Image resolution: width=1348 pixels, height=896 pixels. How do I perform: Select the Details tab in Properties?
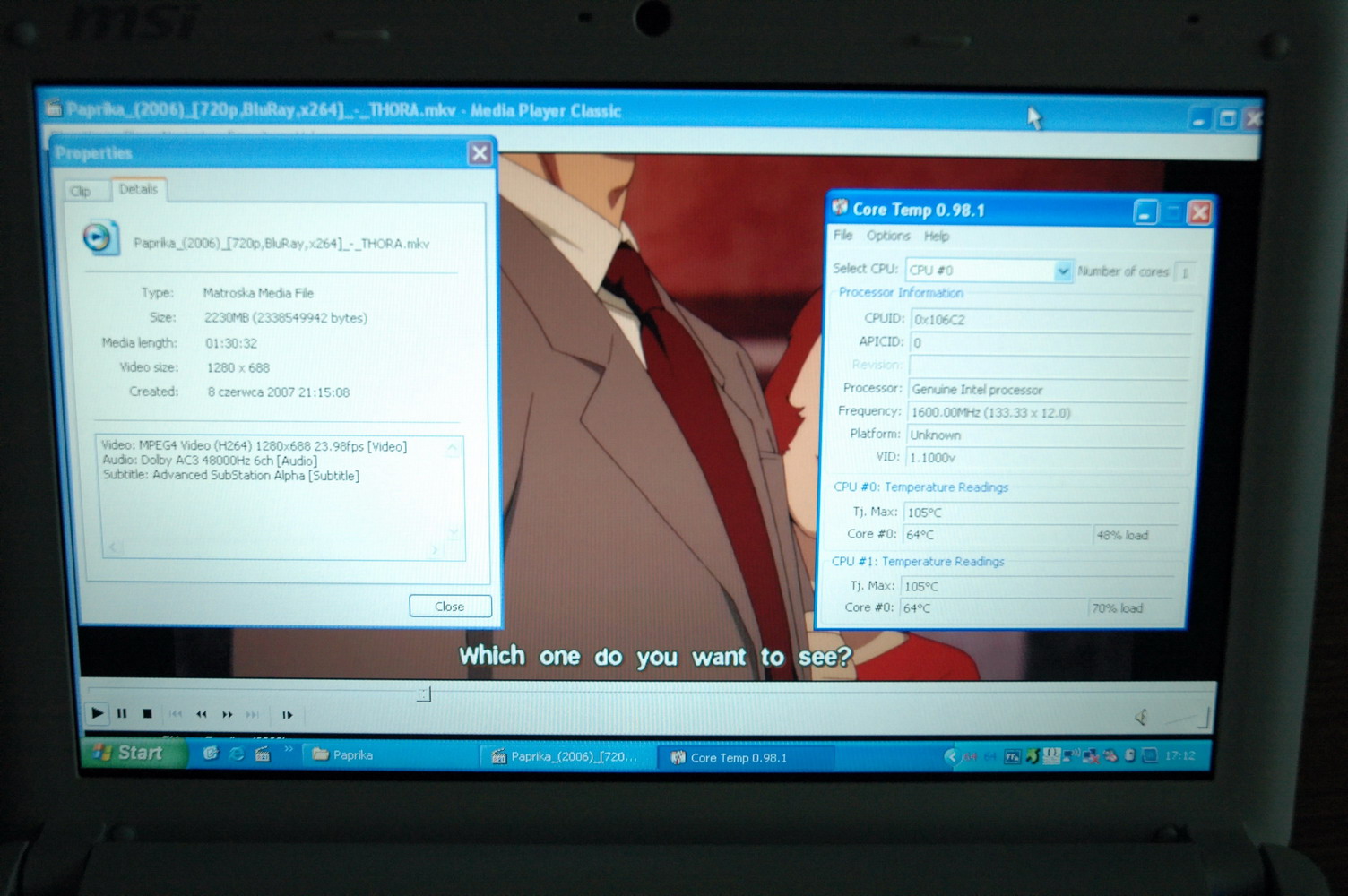pos(138,189)
